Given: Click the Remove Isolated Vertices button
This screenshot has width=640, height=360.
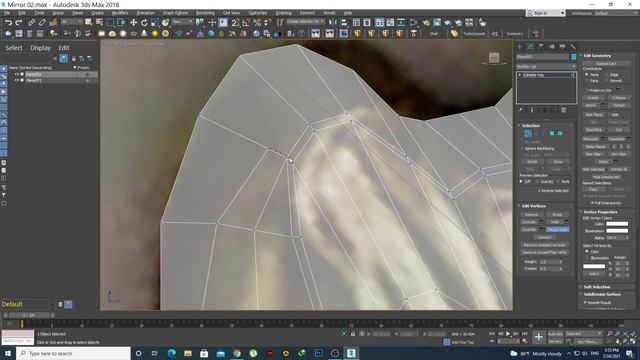Looking at the screenshot, I should coord(544,245).
